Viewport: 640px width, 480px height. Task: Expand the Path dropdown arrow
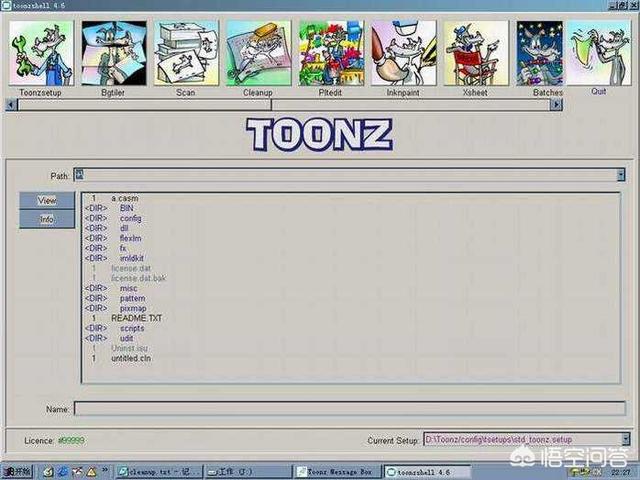(x=621, y=175)
